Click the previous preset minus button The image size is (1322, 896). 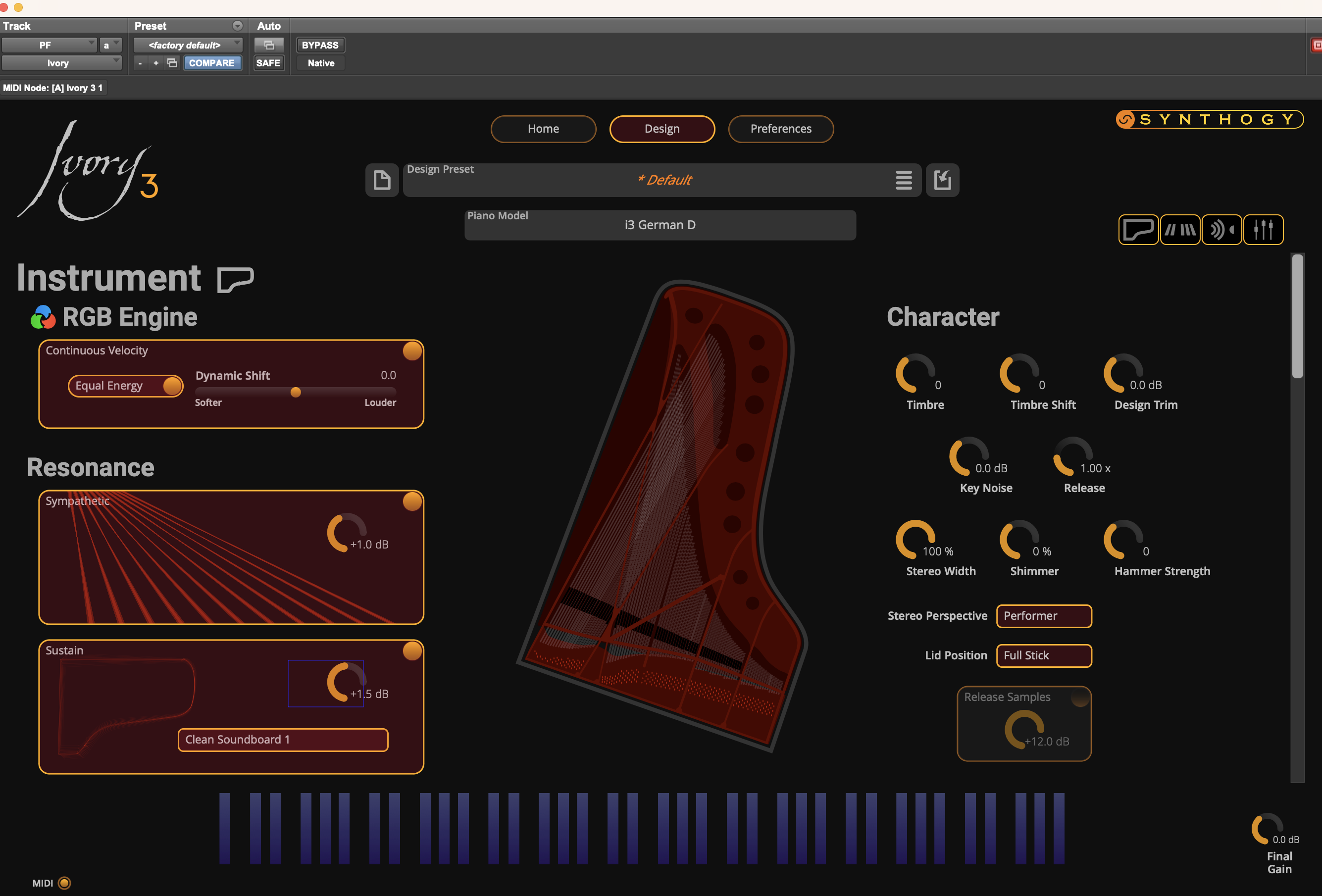tap(140, 63)
